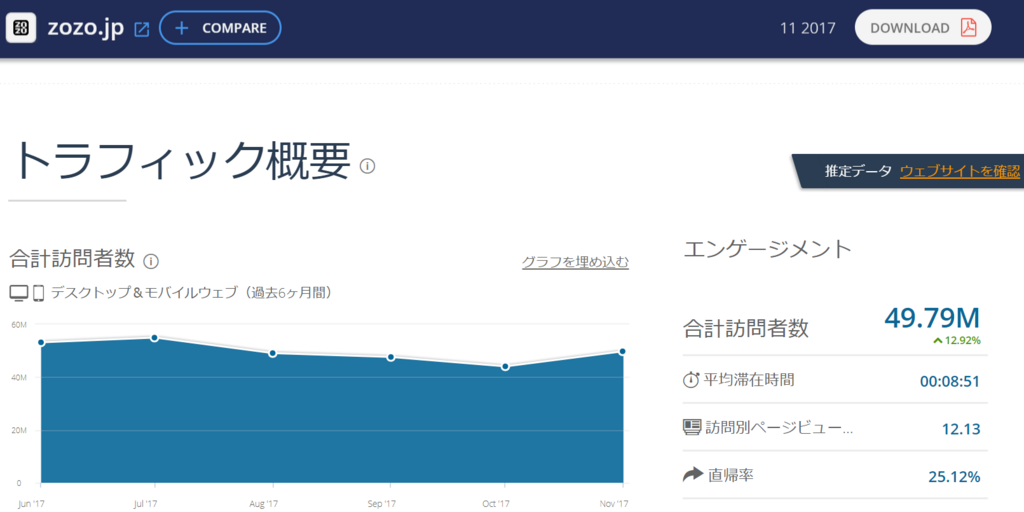Click the 20M axis label

click(x=18, y=431)
